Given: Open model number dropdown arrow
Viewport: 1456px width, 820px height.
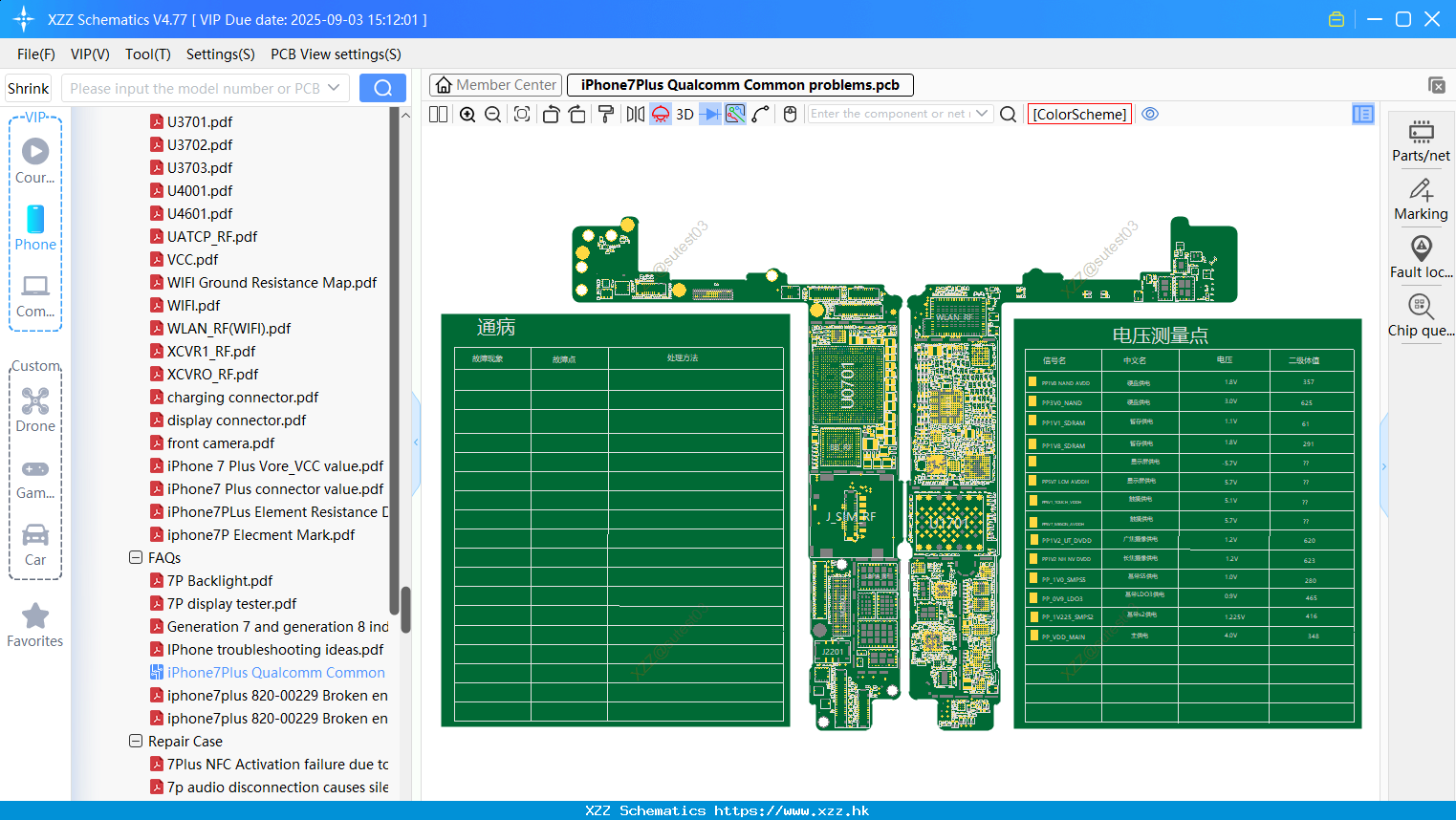Looking at the screenshot, I should click(334, 88).
